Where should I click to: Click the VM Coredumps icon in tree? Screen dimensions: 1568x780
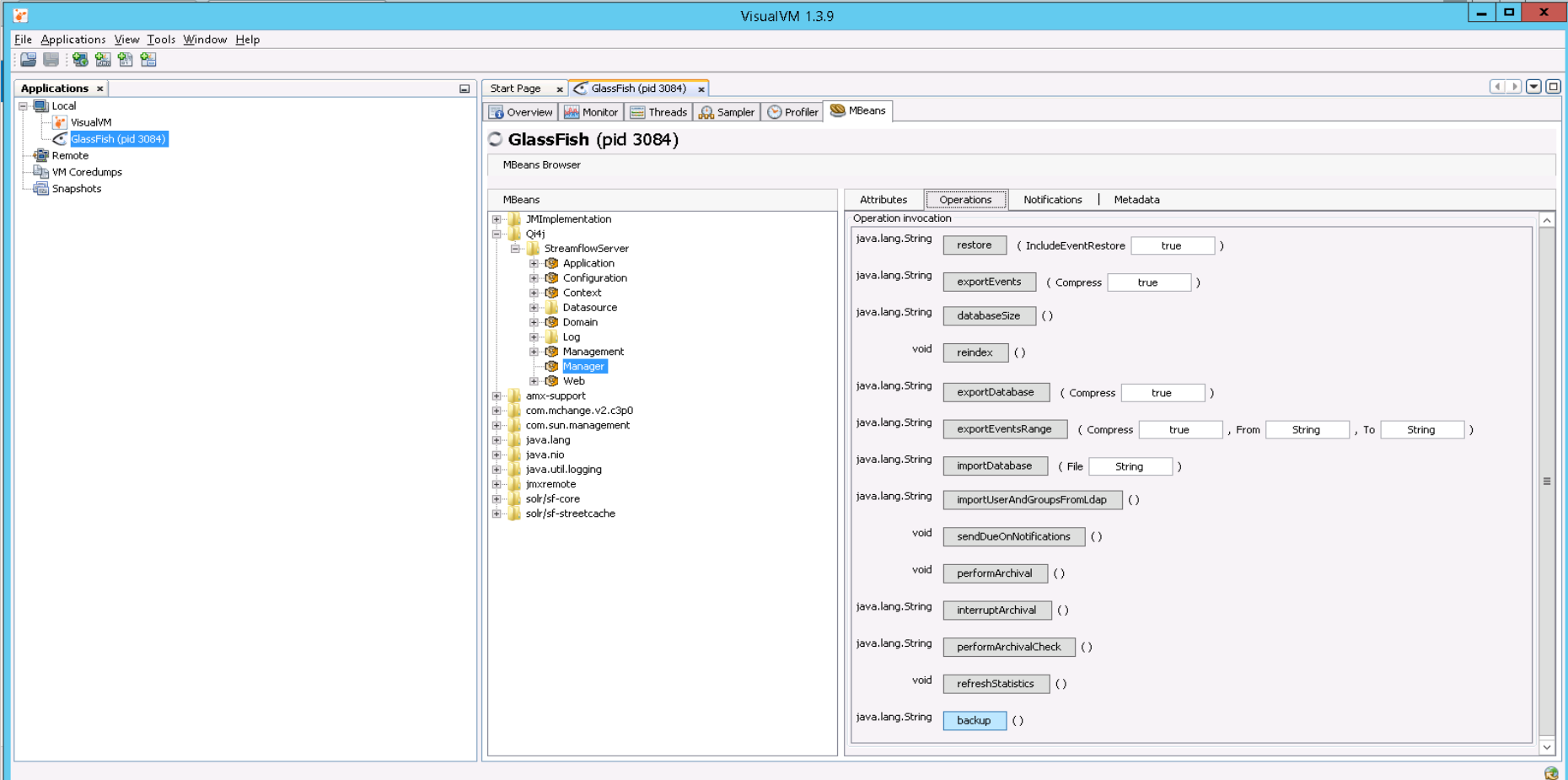40,172
